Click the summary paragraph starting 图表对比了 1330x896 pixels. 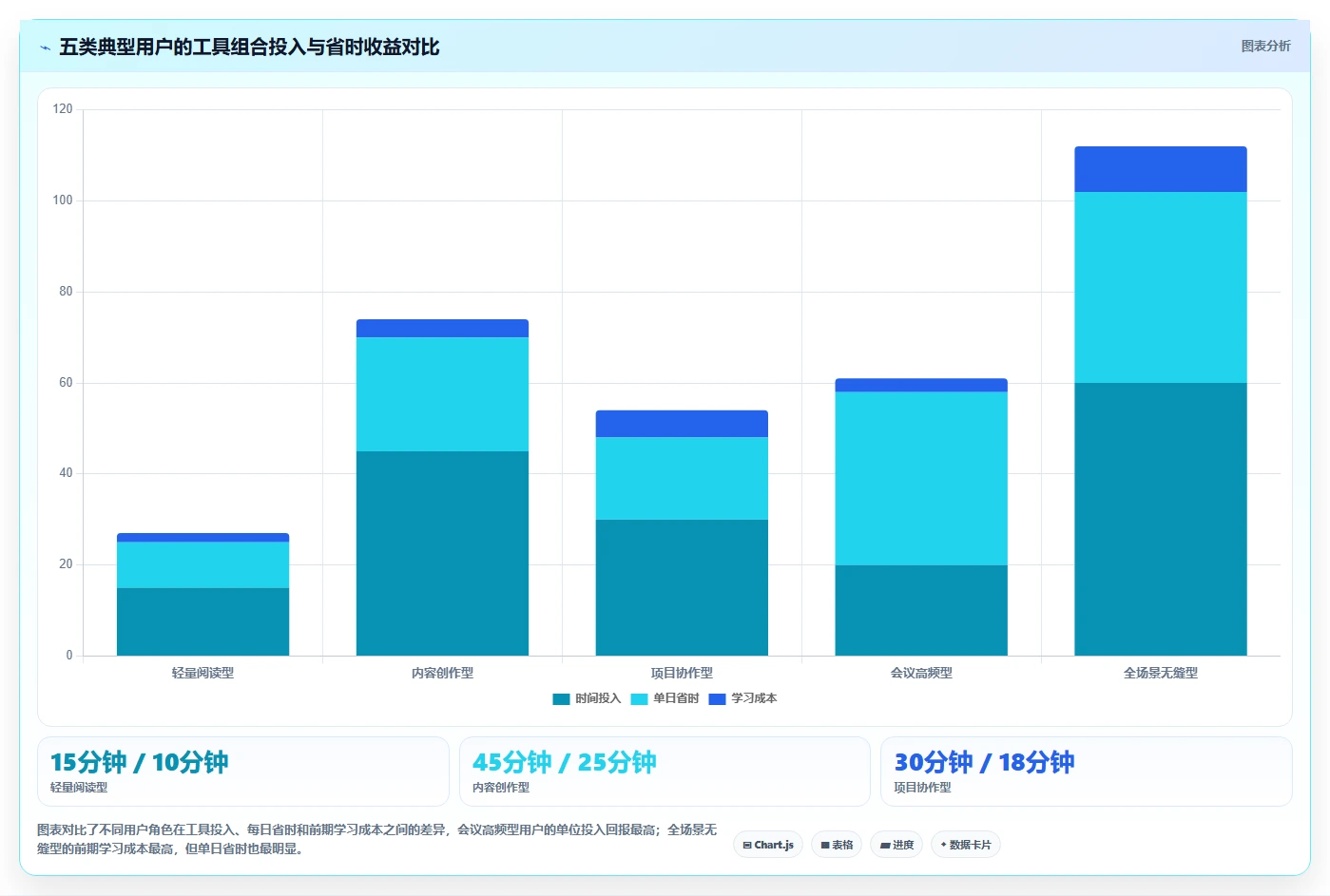377,839
